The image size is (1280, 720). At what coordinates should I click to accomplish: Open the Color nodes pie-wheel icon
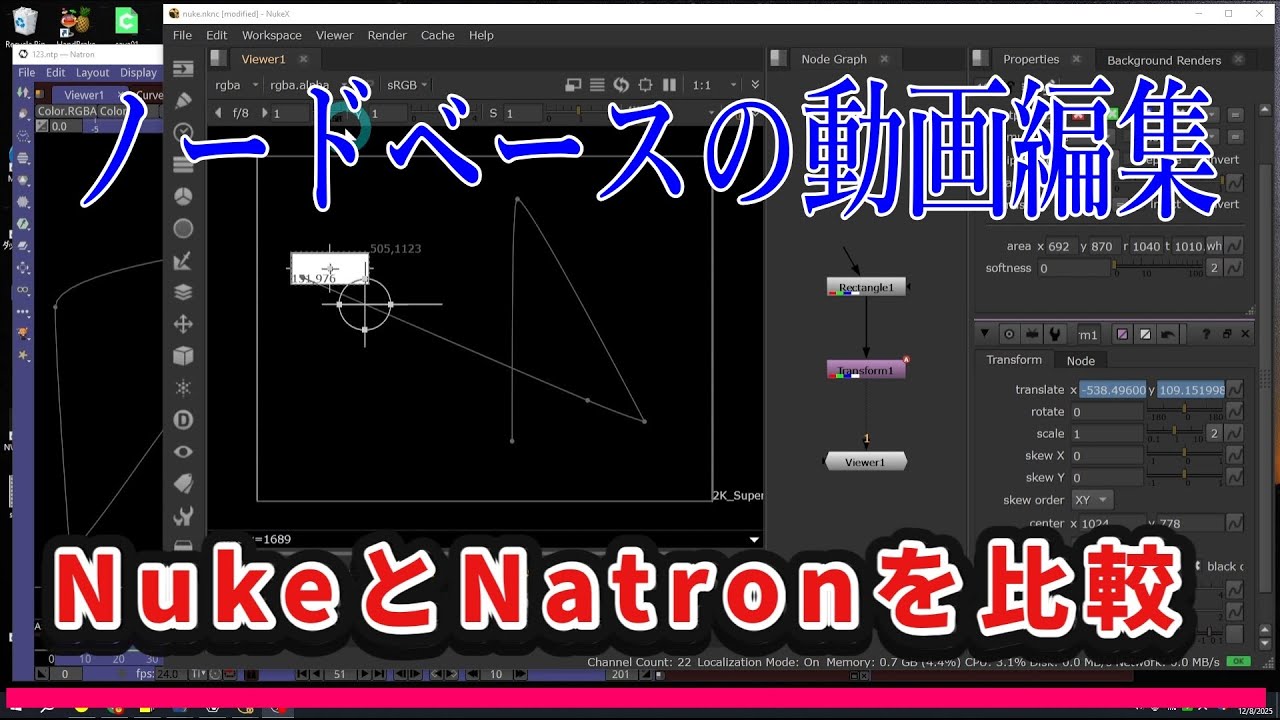183,196
